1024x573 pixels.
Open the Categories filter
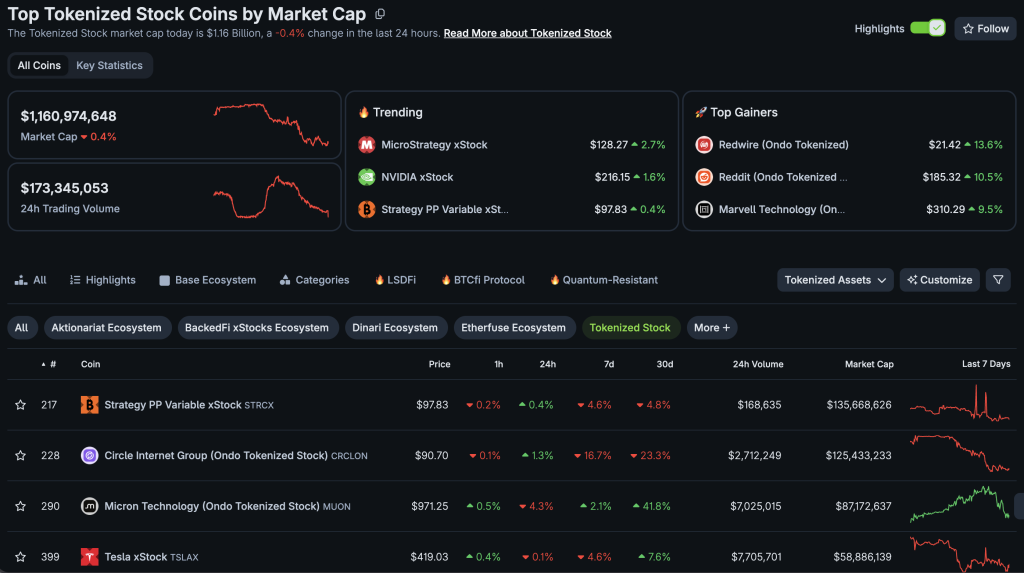pos(314,280)
